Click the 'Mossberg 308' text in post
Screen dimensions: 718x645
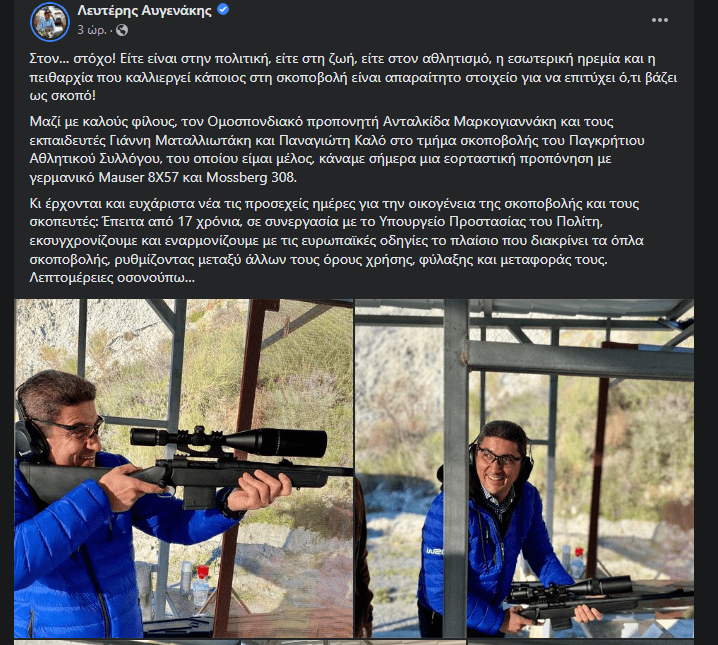pyautogui.click(x=251, y=177)
